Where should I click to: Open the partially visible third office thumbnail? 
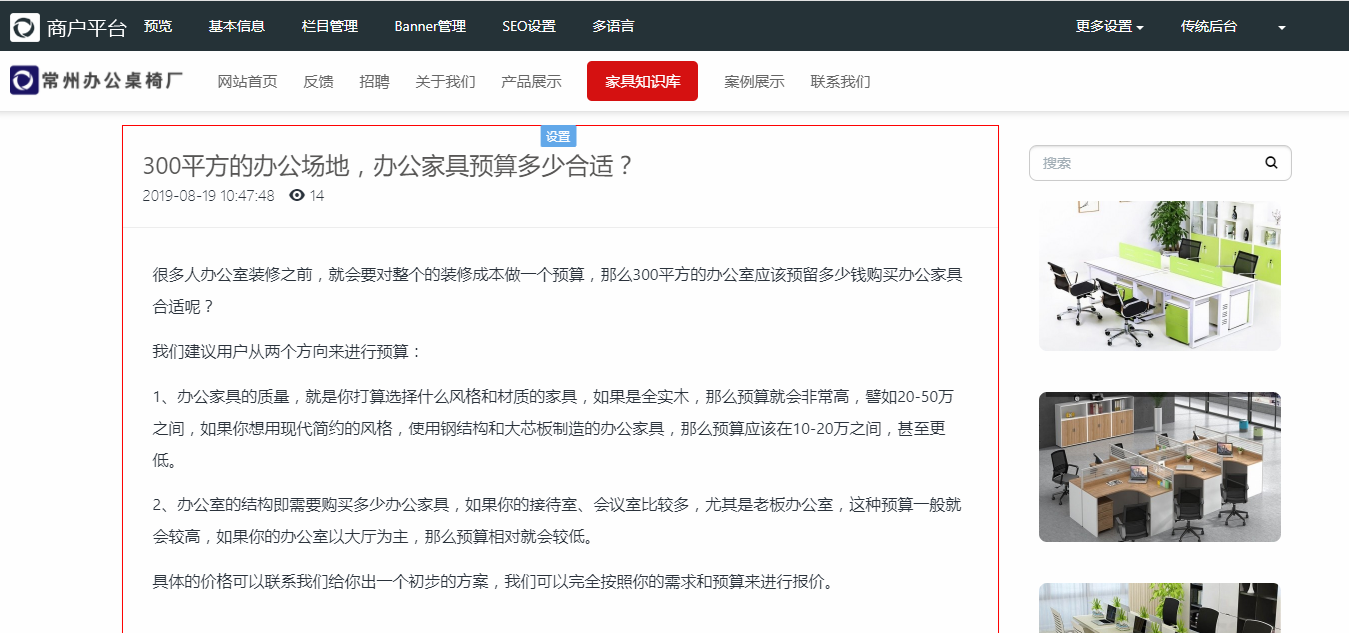[1160, 608]
